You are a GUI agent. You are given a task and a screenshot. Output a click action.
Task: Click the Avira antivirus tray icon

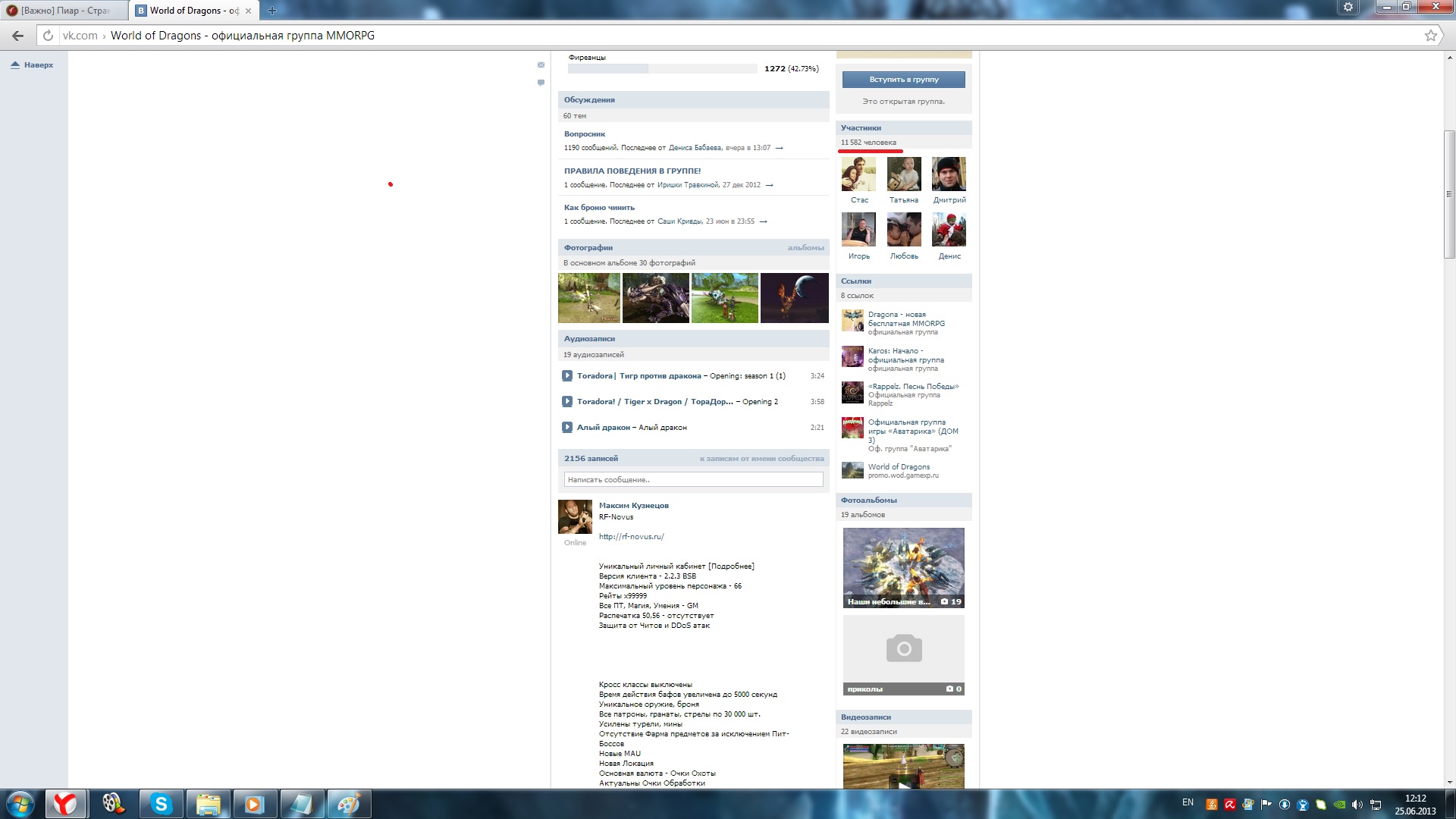1229,805
